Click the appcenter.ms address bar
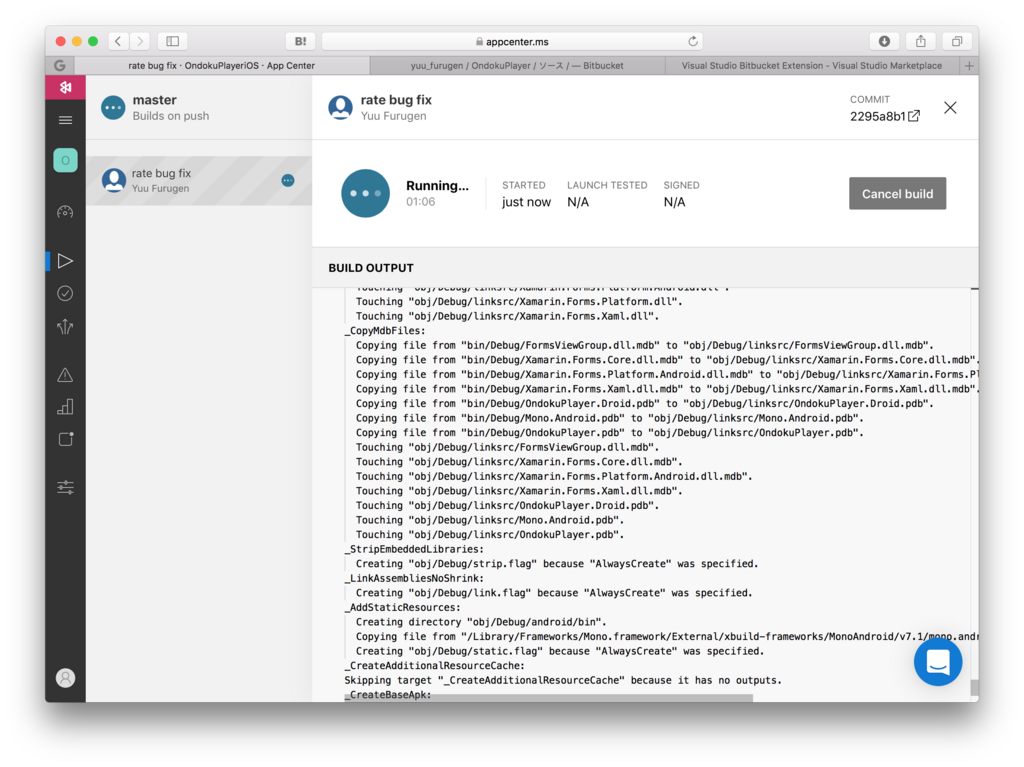Screen dimensions: 1024x767 click(513, 41)
